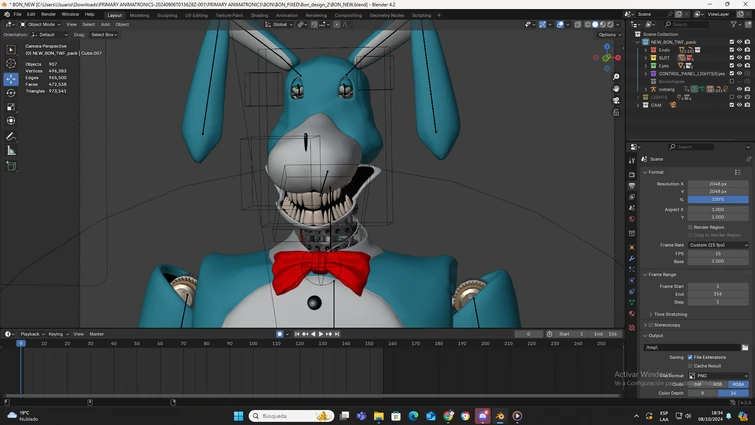Choose the Rotate tool
This screenshot has height=425, width=755.
tap(11, 92)
